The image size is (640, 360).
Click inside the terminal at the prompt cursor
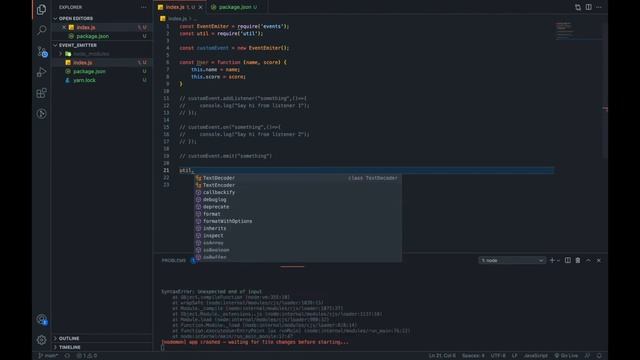[x=163, y=348]
